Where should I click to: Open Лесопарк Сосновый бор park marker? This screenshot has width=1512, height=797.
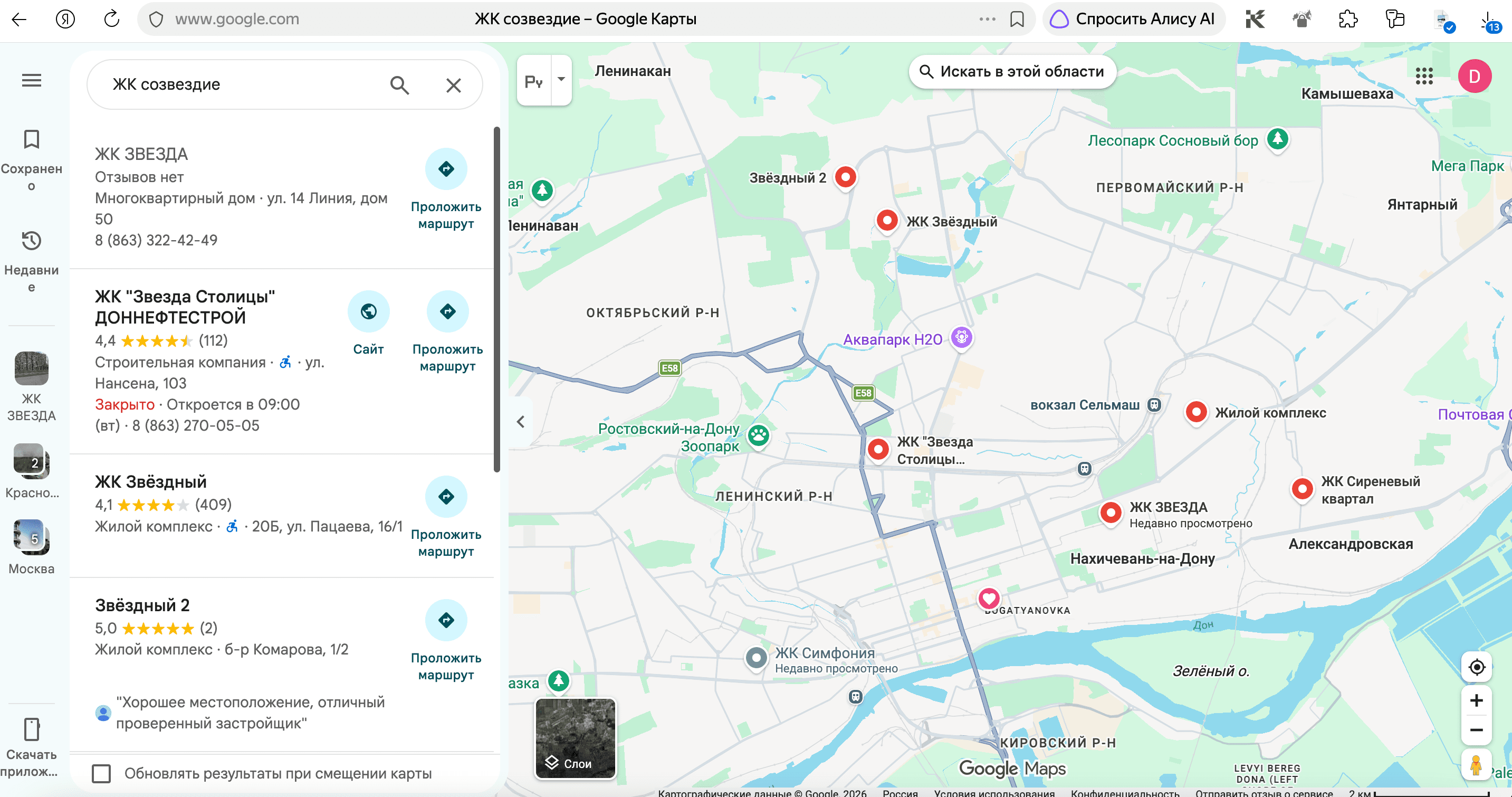coord(1278,140)
